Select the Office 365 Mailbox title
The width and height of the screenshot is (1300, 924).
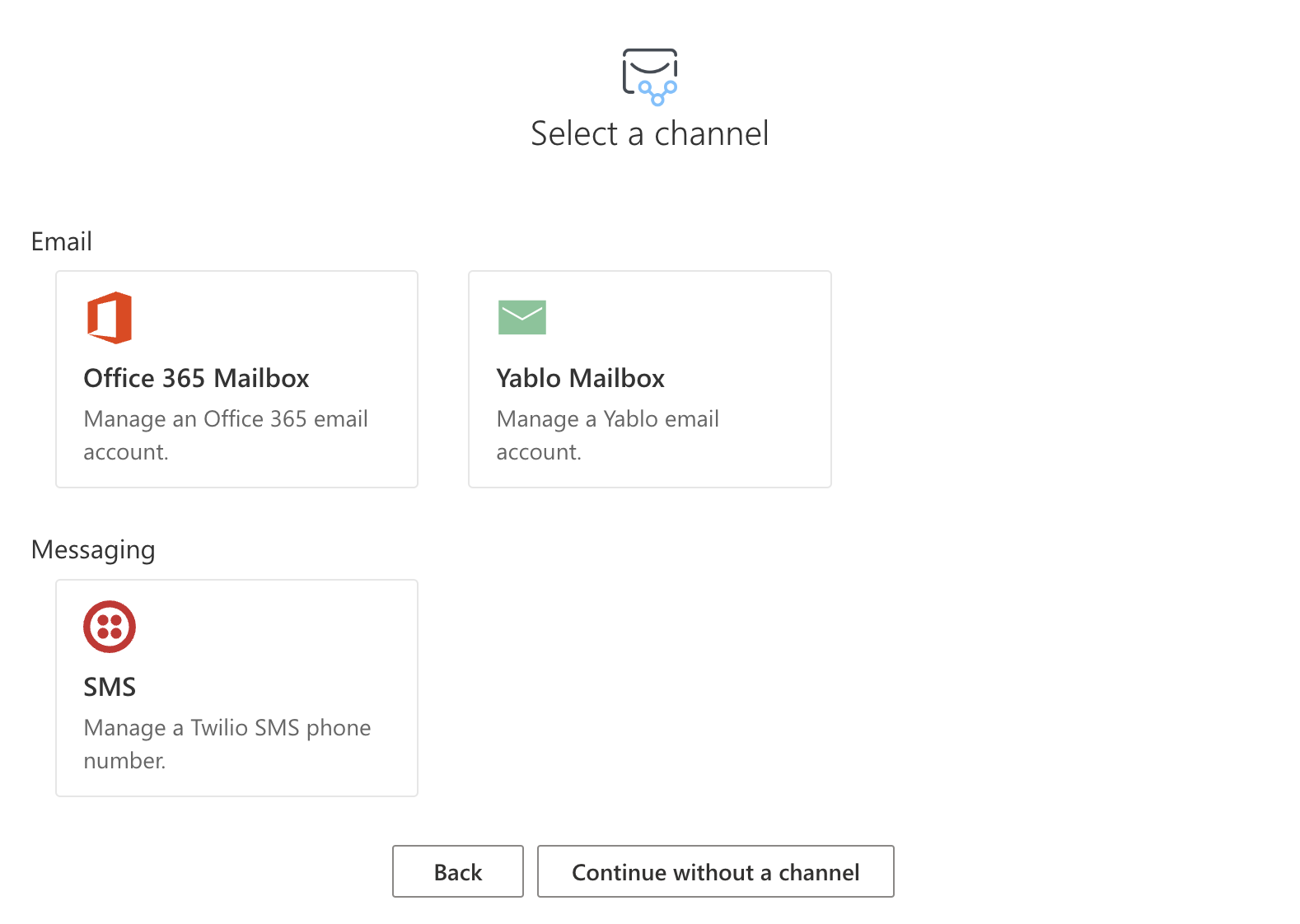click(x=196, y=378)
